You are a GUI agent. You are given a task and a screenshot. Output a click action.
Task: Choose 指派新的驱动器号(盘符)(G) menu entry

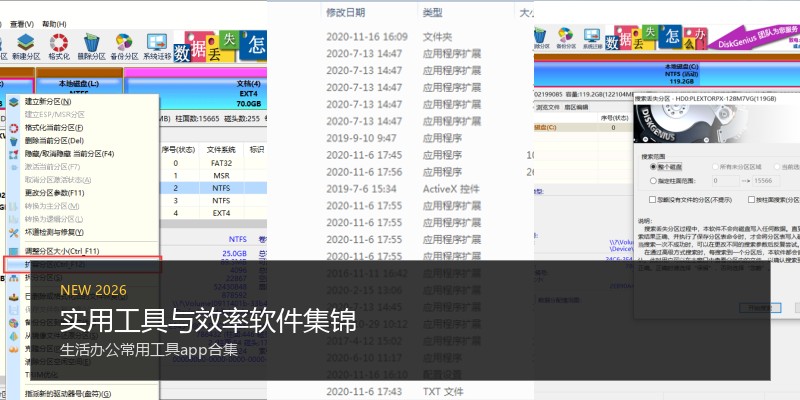point(68,394)
